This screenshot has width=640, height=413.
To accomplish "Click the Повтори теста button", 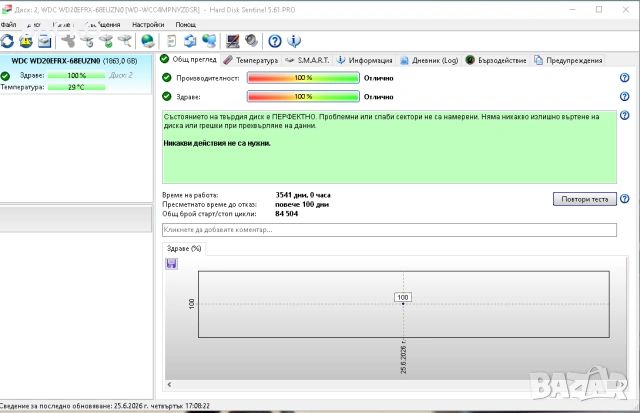I will coord(584,199).
